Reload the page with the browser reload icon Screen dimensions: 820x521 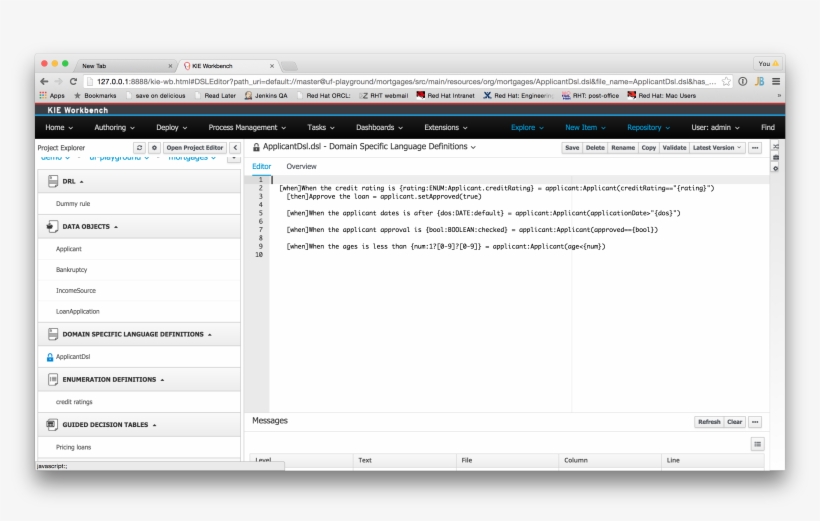73,82
